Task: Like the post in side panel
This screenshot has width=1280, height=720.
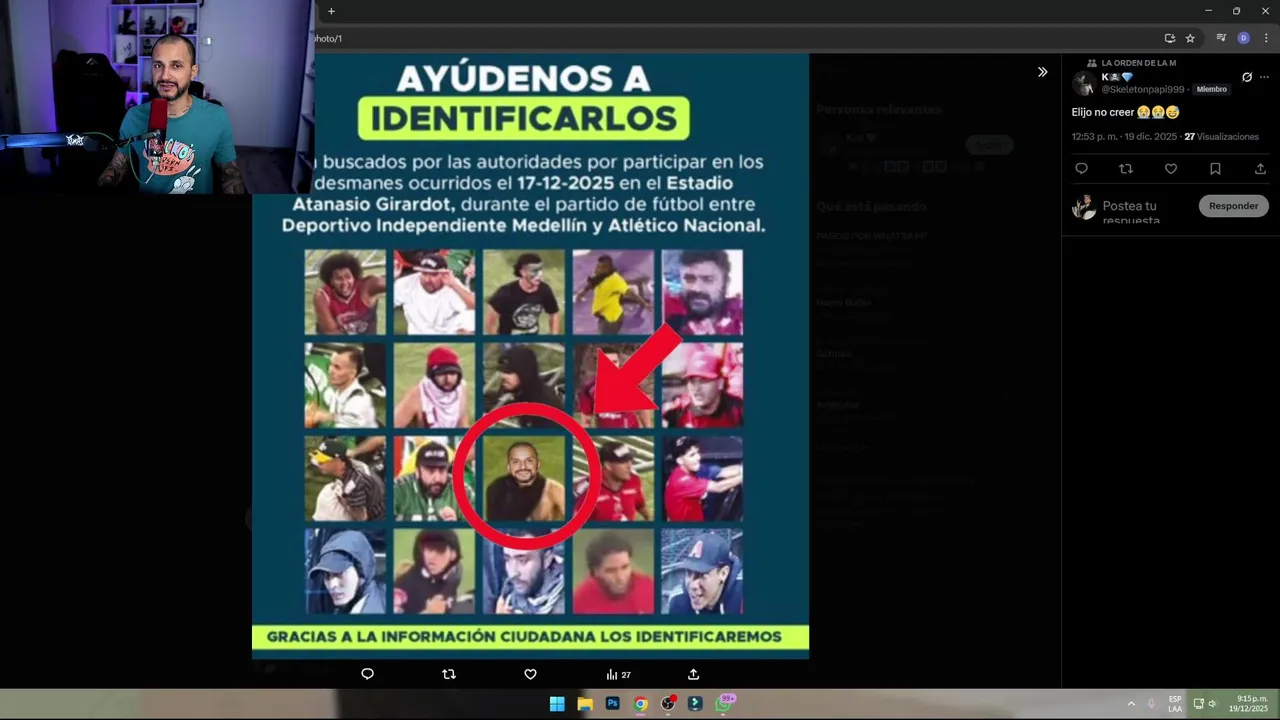Action: [x=1170, y=169]
